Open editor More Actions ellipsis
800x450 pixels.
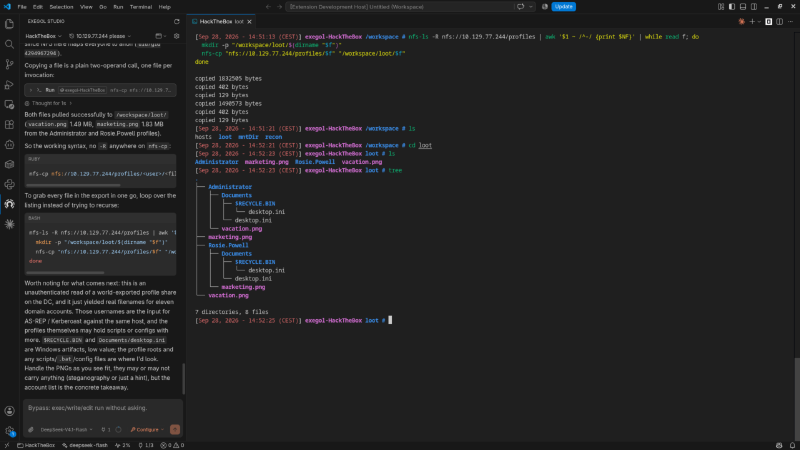pyautogui.click(x=791, y=21)
